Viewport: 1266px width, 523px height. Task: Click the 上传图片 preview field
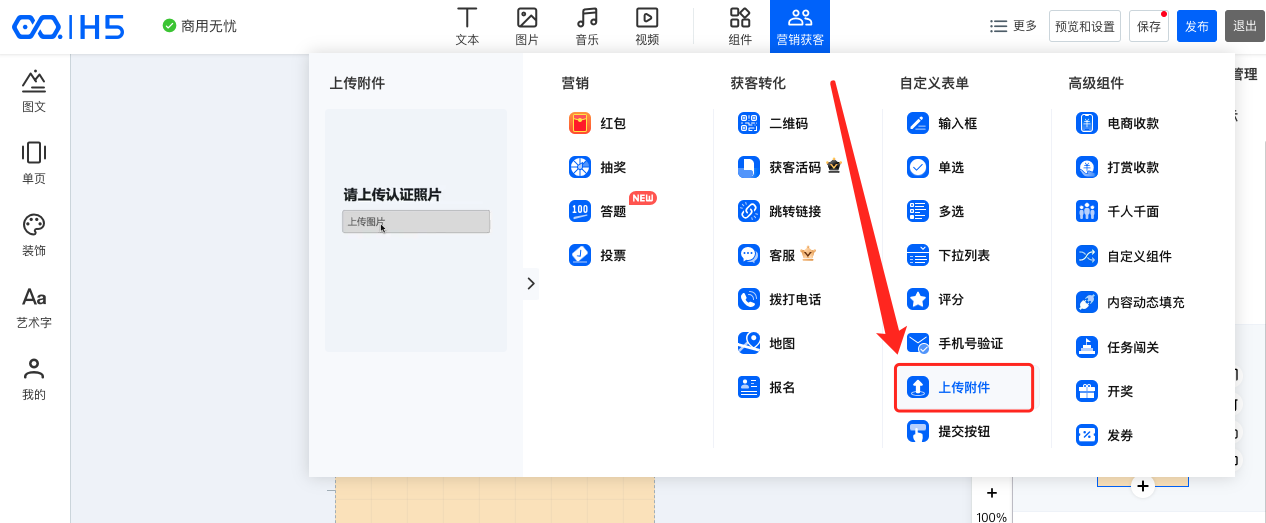[416, 221]
